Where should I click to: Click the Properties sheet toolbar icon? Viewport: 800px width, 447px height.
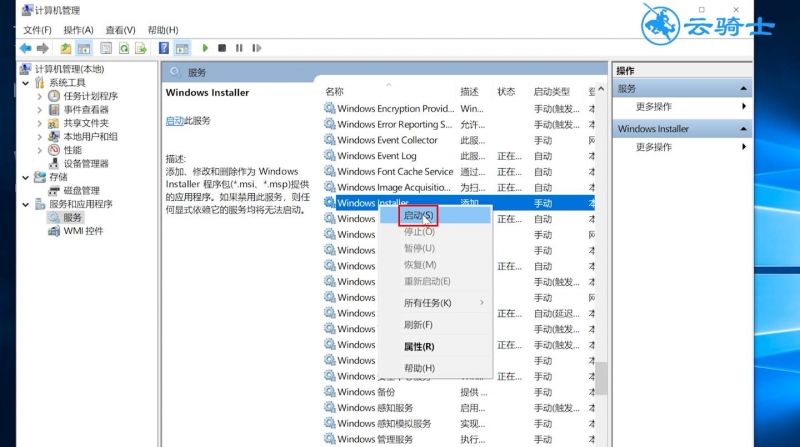[x=106, y=48]
